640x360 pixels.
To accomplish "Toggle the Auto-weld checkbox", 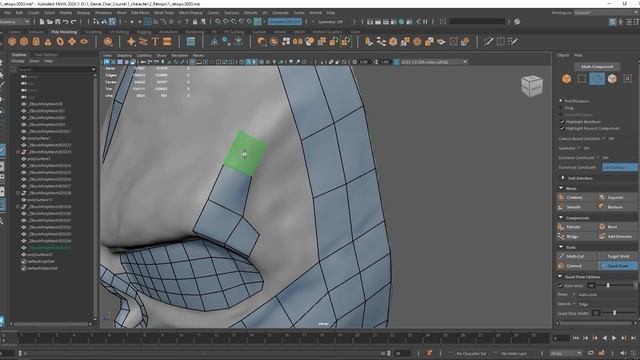I will [x=560, y=286].
